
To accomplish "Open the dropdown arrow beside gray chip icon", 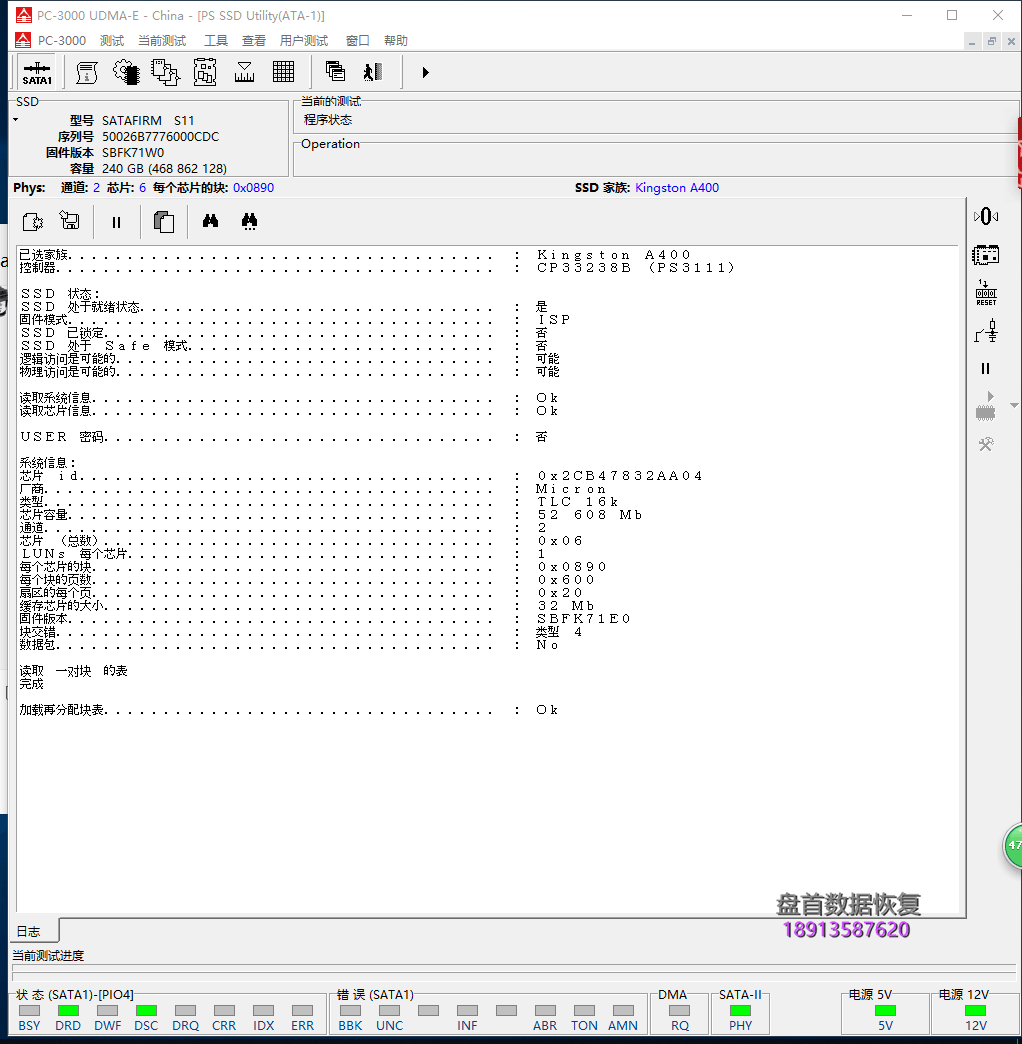I will (1015, 405).
